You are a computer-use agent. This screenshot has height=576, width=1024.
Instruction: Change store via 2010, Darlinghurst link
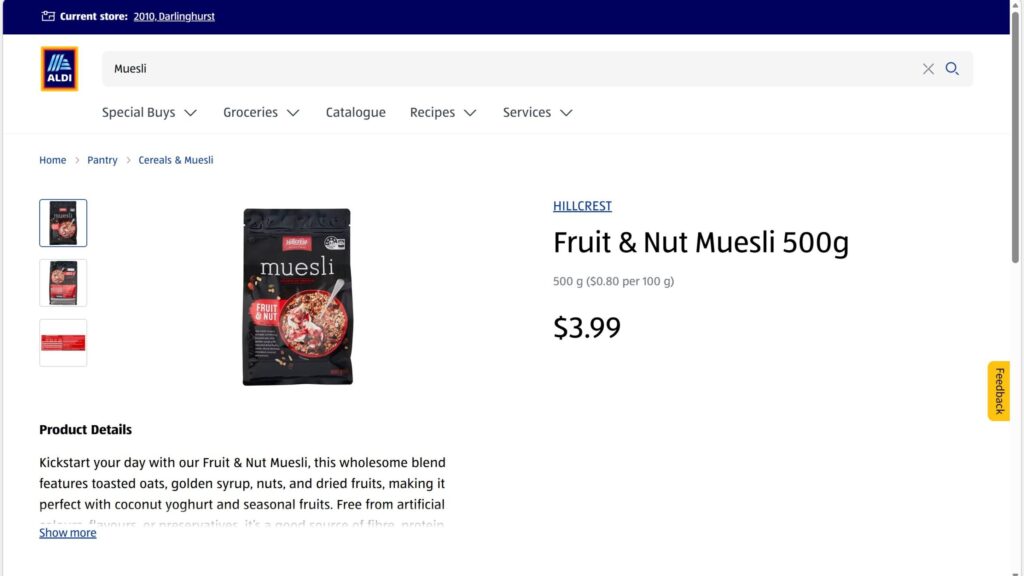pyautogui.click(x=174, y=16)
